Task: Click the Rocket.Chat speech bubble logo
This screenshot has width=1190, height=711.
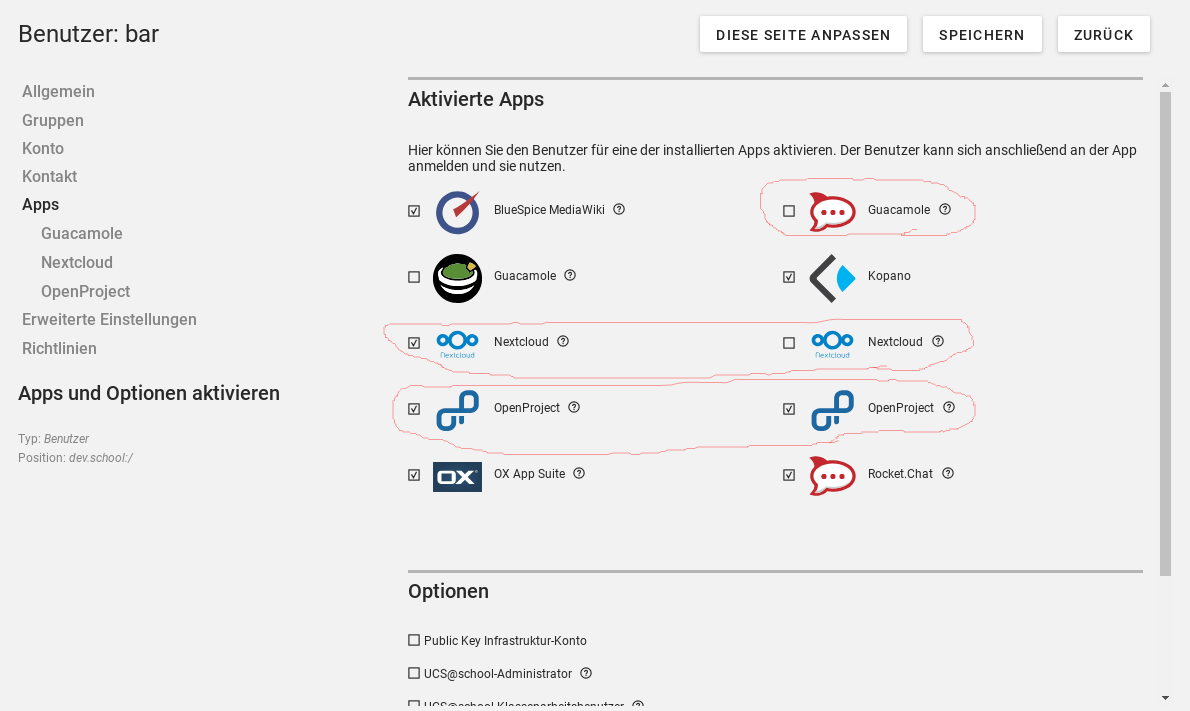Action: point(832,475)
